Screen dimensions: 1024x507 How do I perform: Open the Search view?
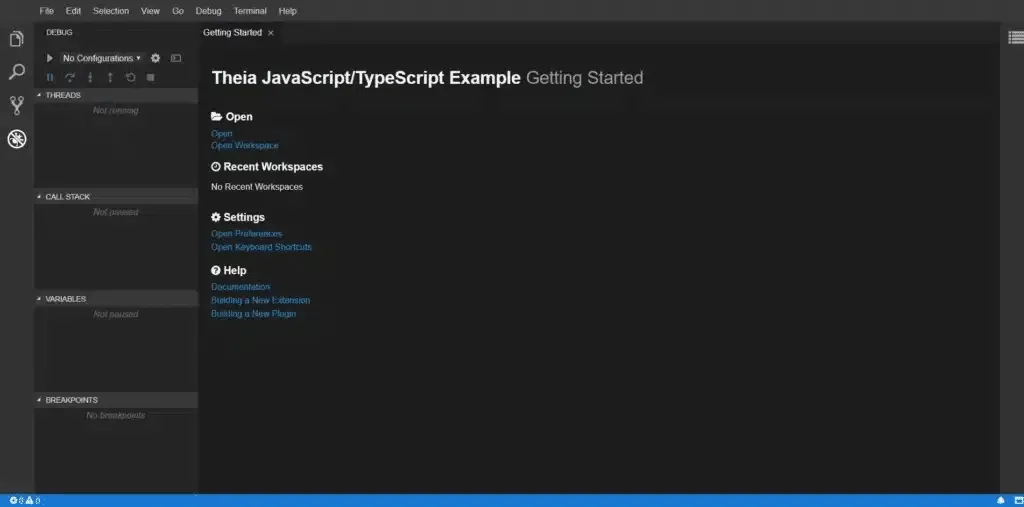pos(16,72)
